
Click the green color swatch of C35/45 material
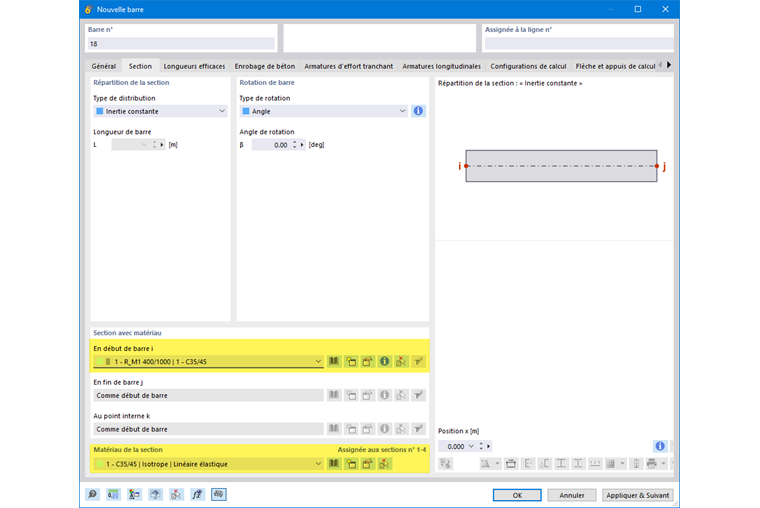coord(100,464)
